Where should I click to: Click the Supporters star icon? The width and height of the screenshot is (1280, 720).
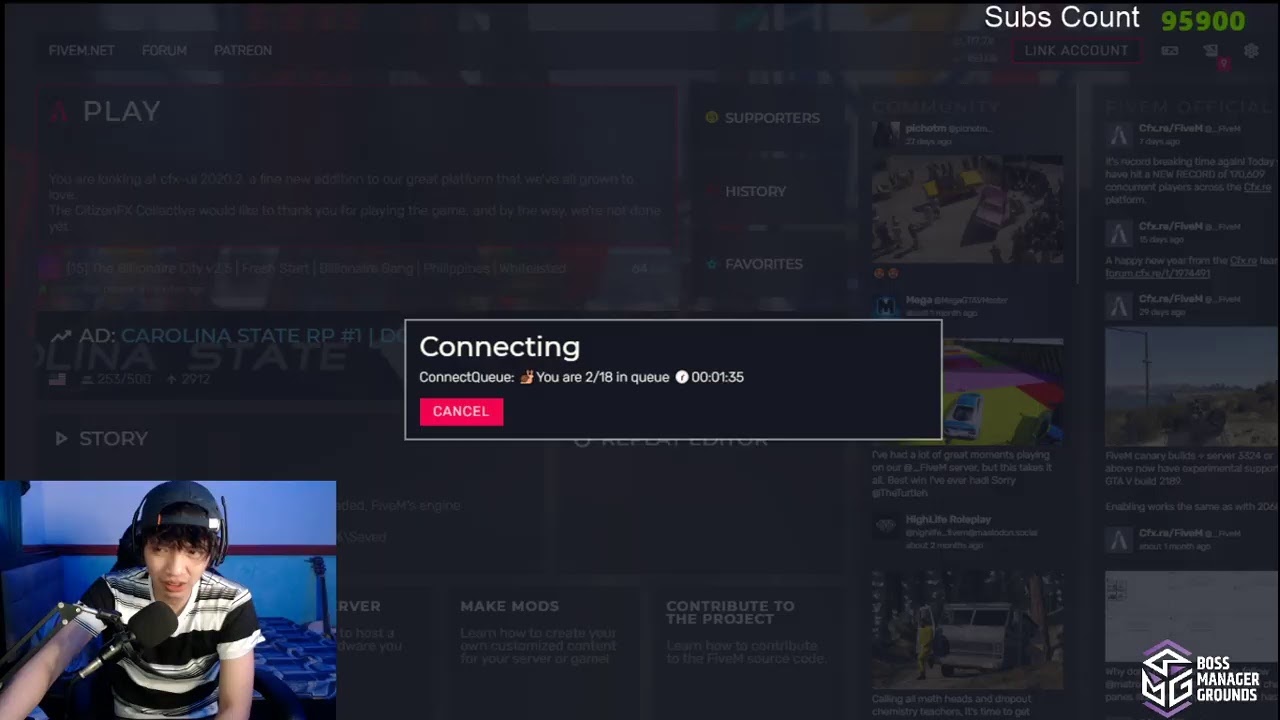(712, 118)
